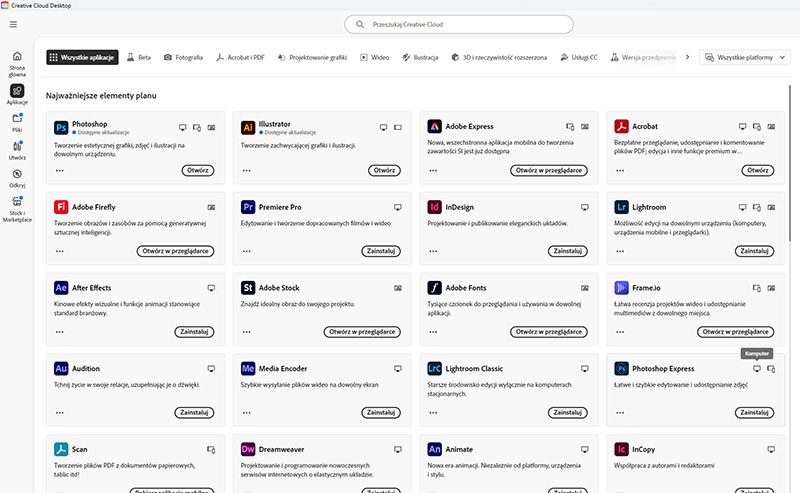Click Otwórz button for Acrobat
This screenshot has width=800, height=493.
(758, 170)
